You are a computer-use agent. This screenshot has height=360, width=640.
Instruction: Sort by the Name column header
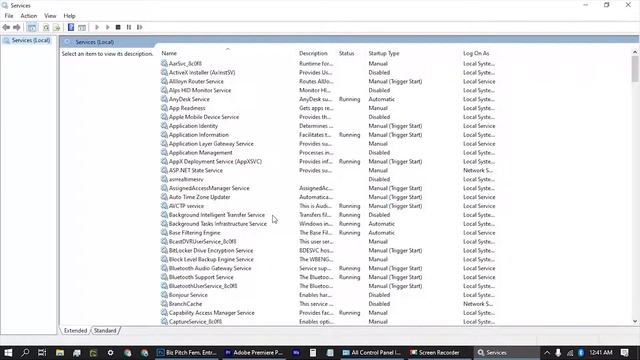tap(169, 53)
